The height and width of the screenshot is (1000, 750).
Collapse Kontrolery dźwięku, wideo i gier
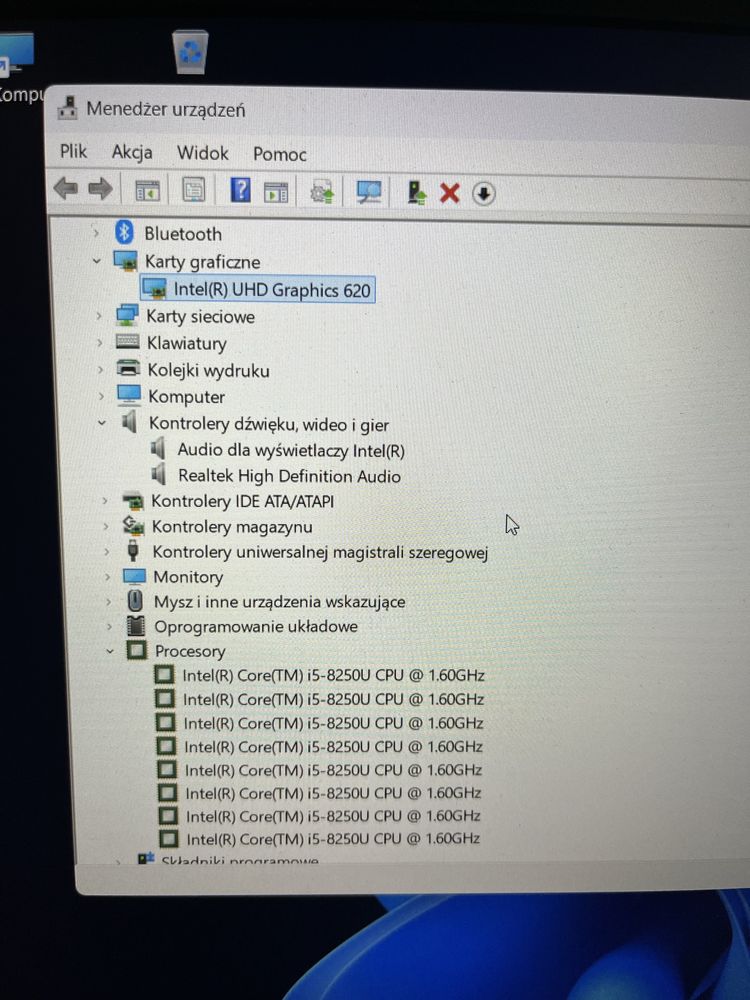pyautogui.click(x=101, y=422)
